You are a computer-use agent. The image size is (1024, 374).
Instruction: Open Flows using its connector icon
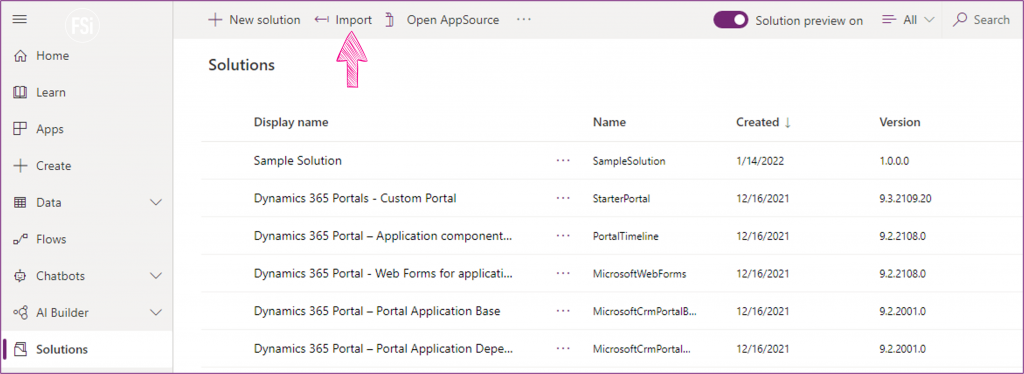20,240
